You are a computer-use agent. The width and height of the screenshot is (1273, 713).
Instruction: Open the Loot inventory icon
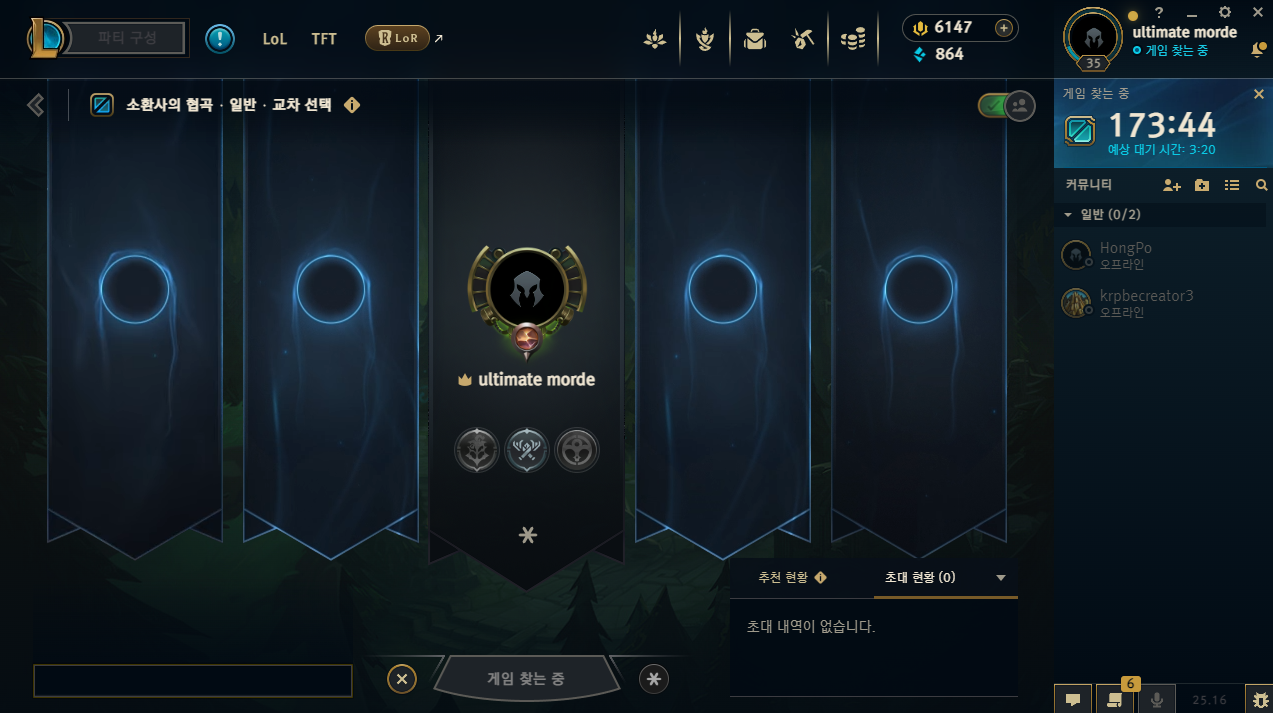pyautogui.click(x=803, y=39)
